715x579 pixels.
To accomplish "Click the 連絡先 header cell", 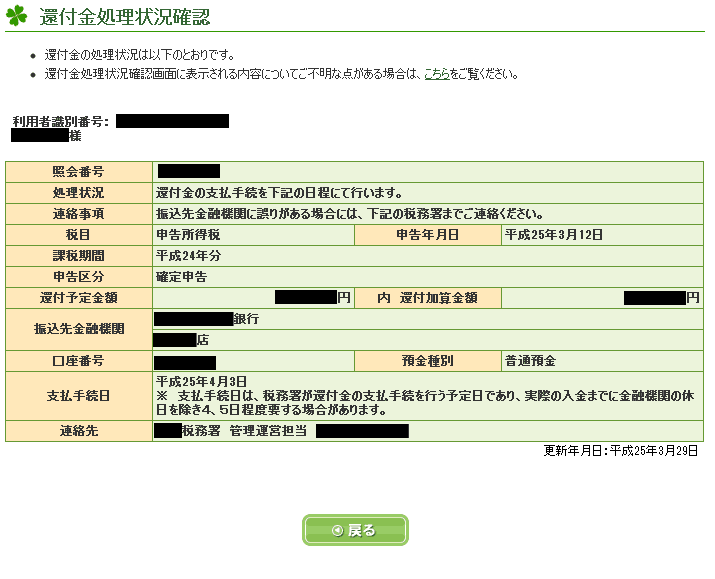I will [x=79, y=431].
